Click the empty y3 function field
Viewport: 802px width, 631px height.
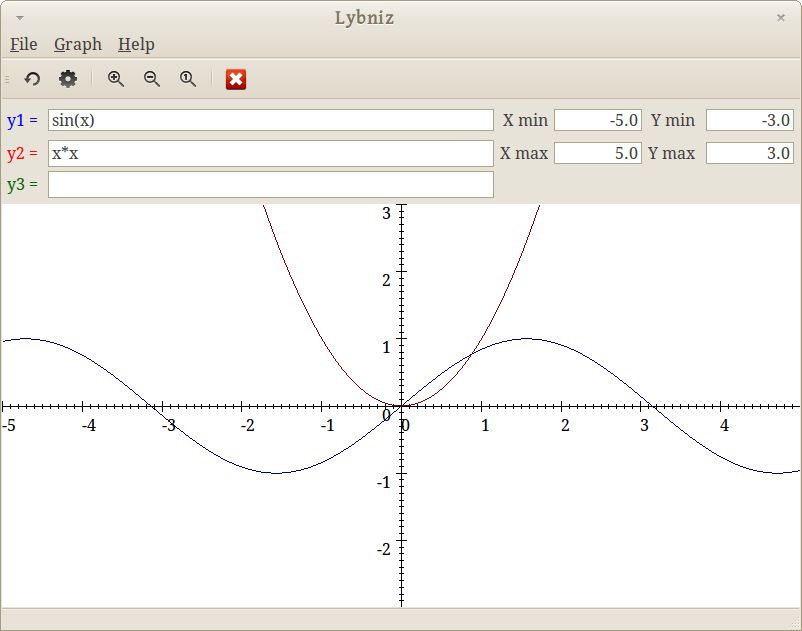point(270,185)
